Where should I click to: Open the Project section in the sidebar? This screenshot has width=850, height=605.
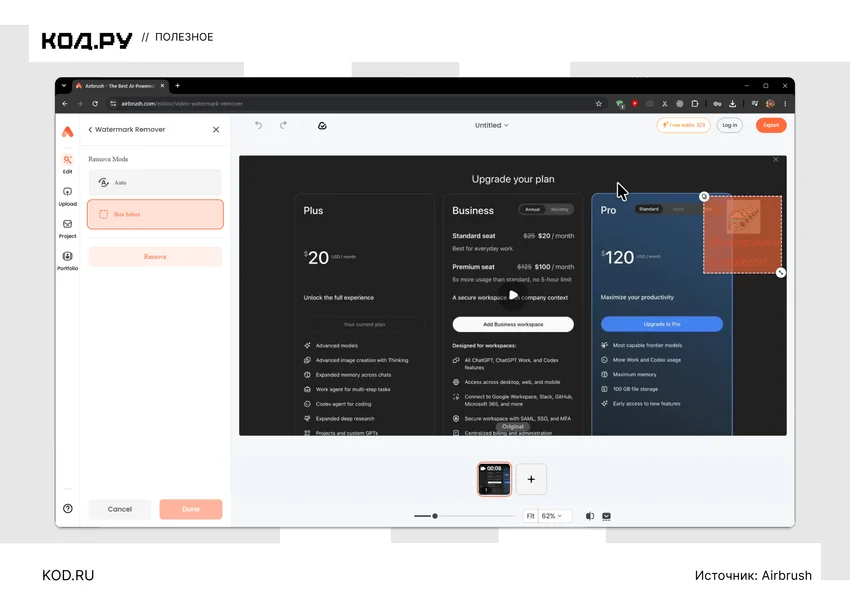[67, 228]
